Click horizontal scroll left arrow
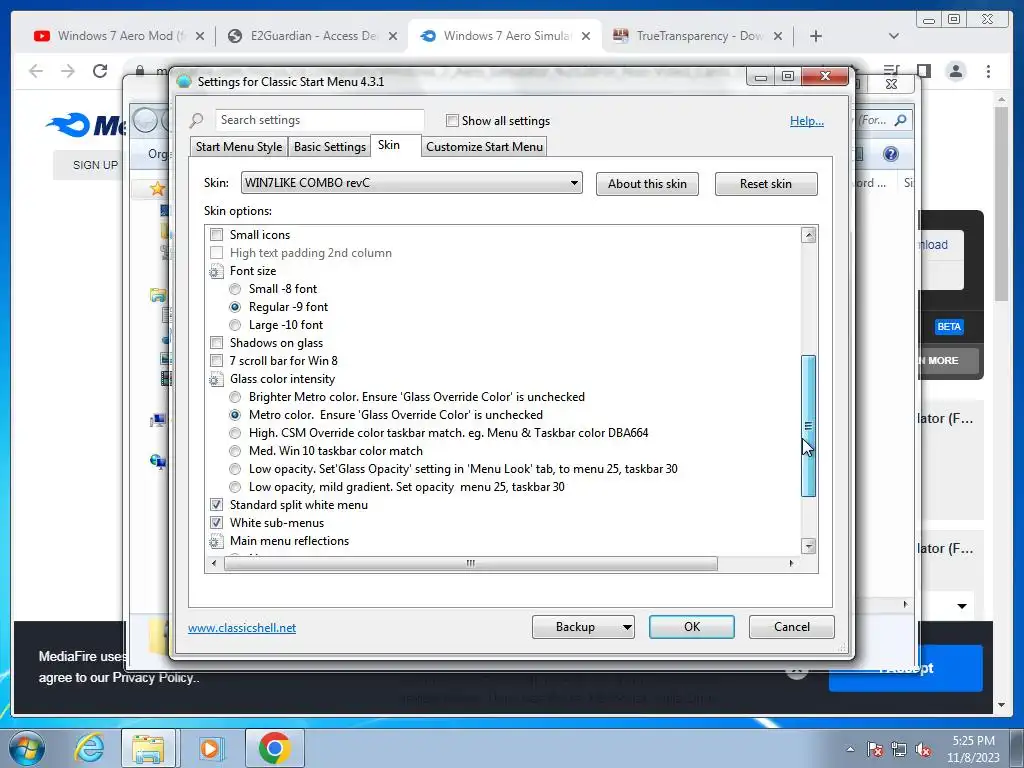 (214, 563)
